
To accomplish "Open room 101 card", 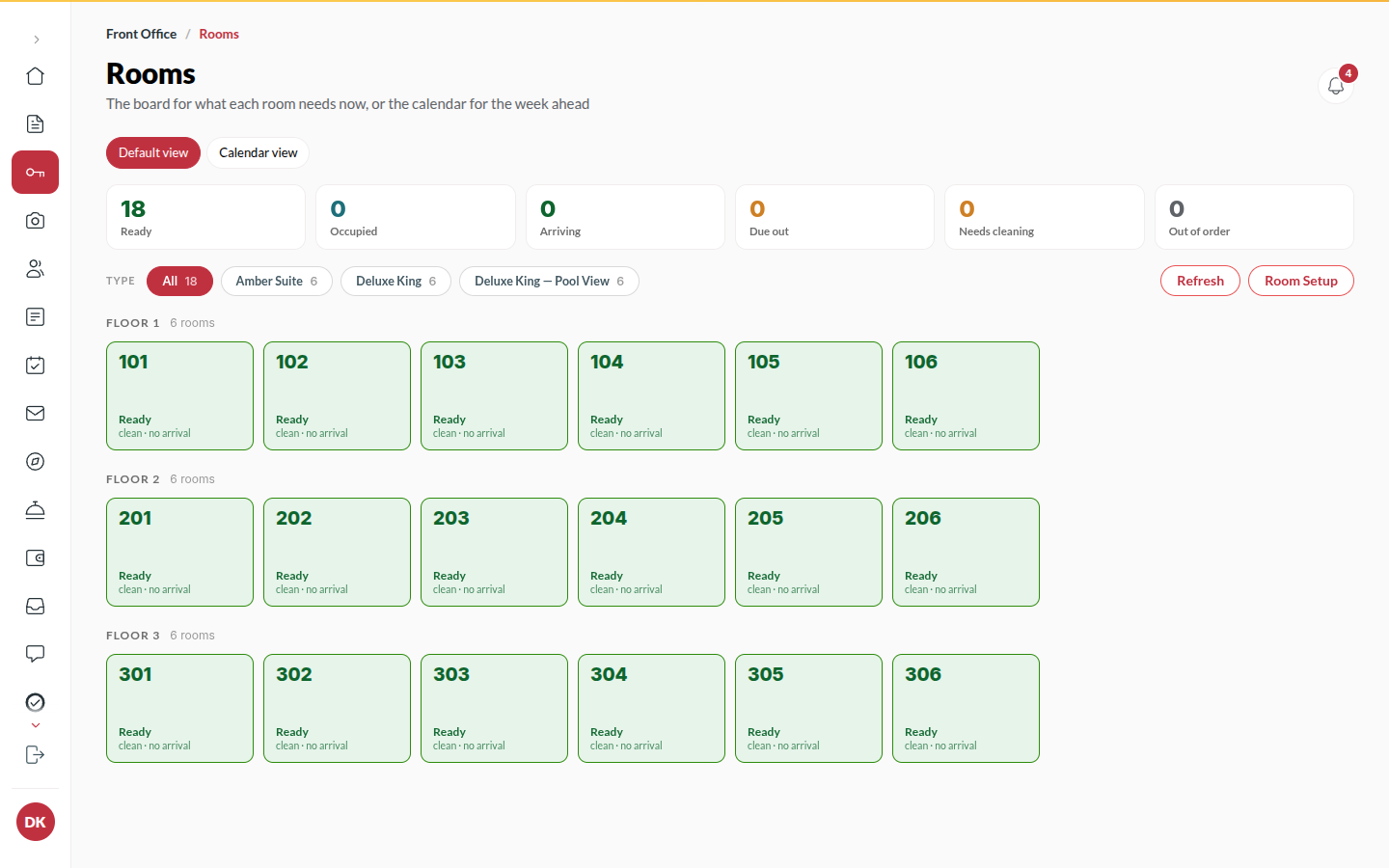I will coord(179,395).
